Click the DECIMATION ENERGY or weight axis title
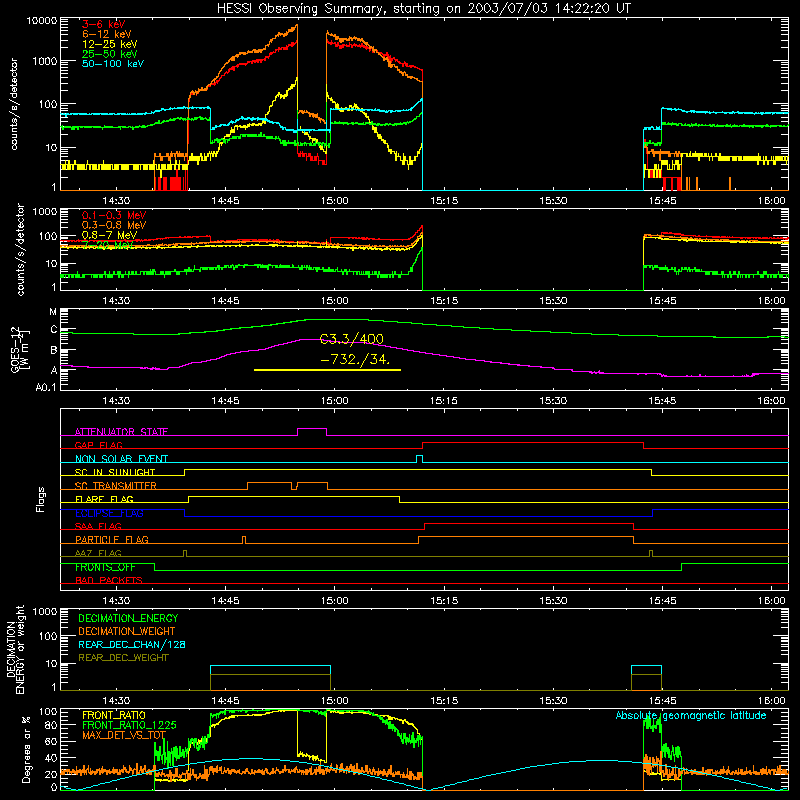This screenshot has width=800, height=800. [x=15, y=649]
